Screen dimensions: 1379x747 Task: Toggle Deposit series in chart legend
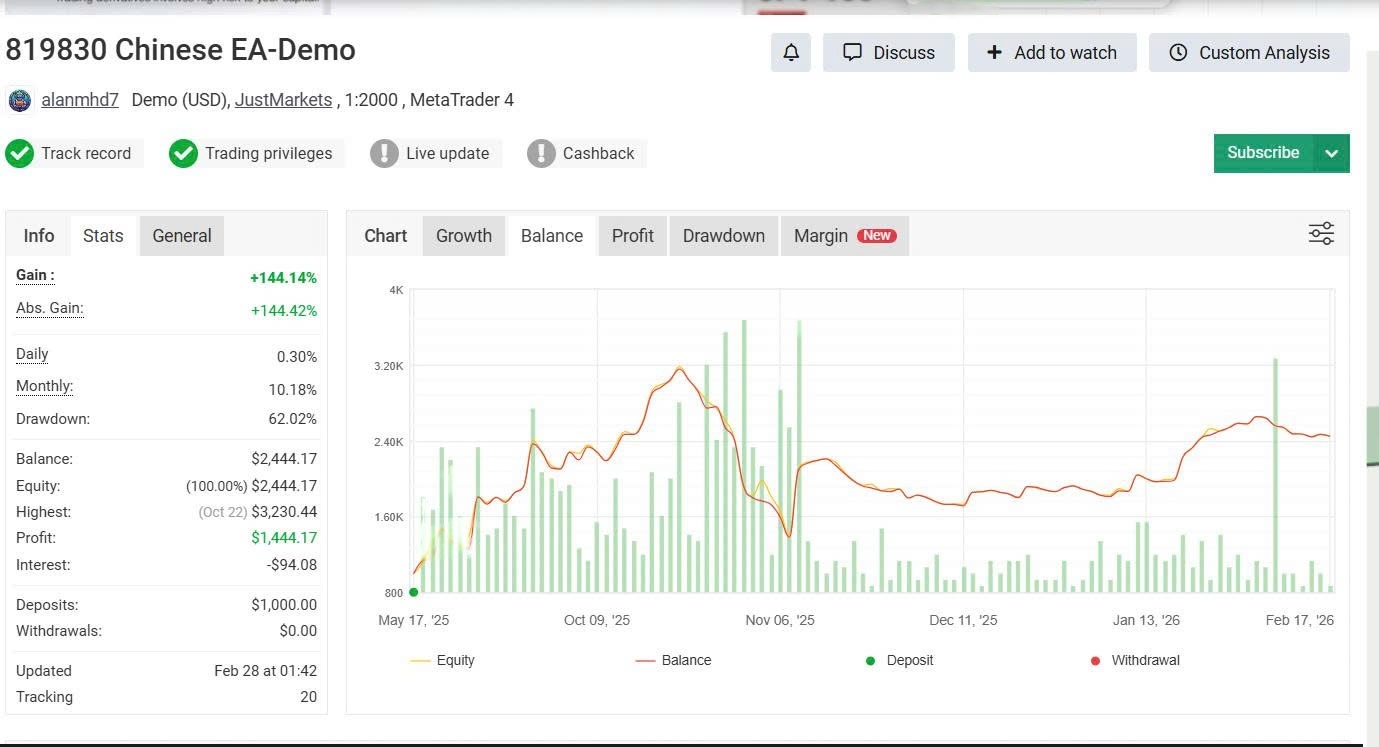pyautogui.click(x=899, y=660)
